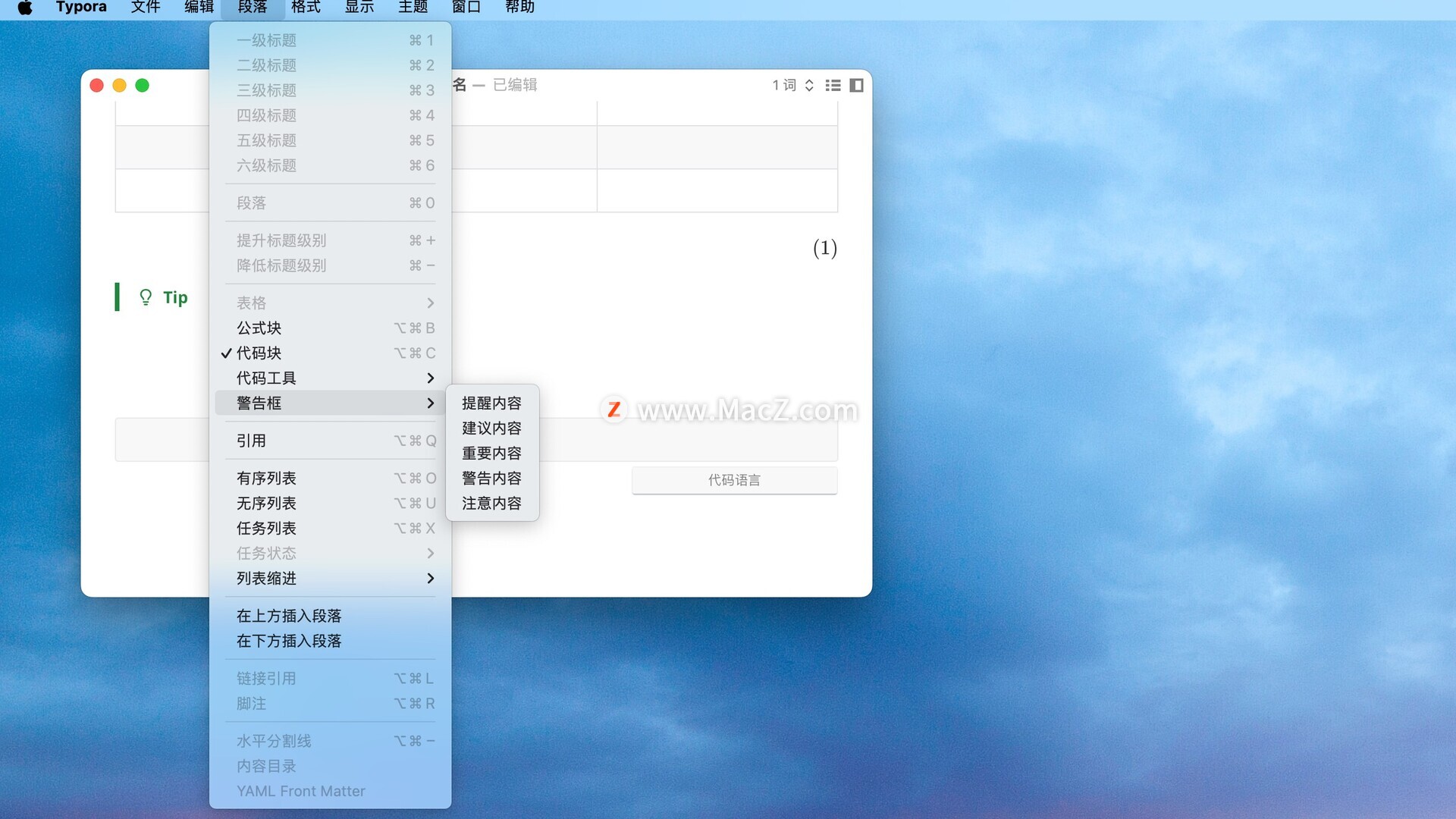Click the 已编辑 title status text
The width and height of the screenshot is (1456, 819).
click(515, 85)
